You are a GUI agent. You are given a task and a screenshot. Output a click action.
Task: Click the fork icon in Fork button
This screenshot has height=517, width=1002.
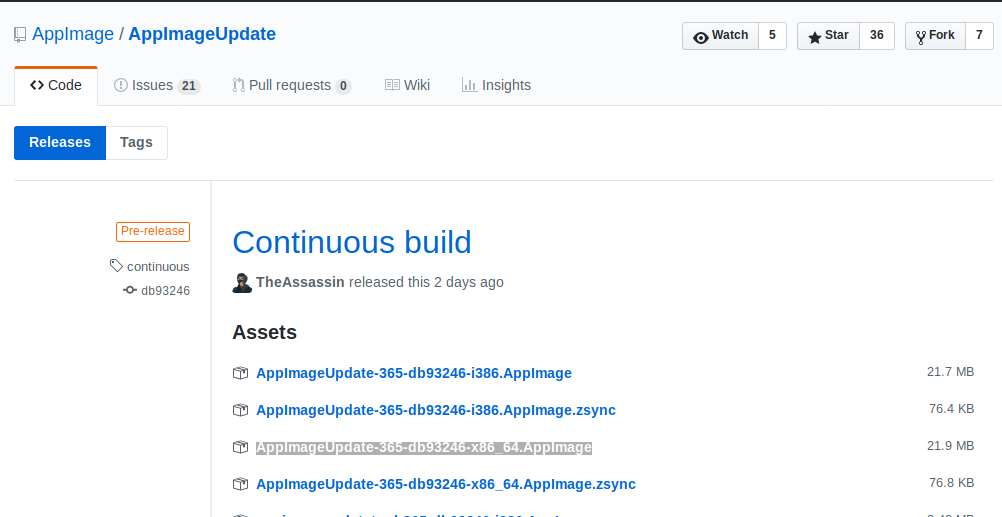[921, 38]
